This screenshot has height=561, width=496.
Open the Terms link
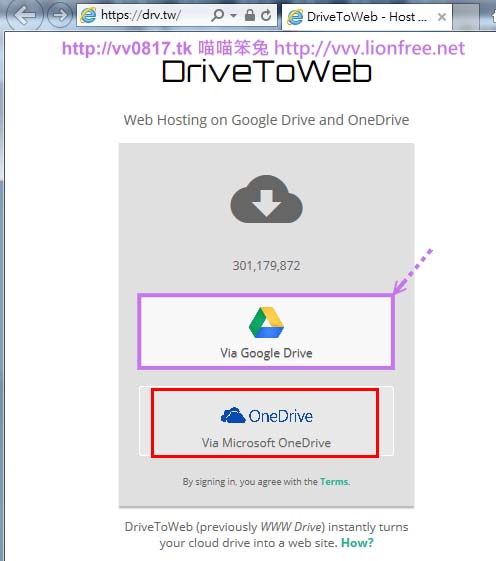pyautogui.click(x=334, y=482)
